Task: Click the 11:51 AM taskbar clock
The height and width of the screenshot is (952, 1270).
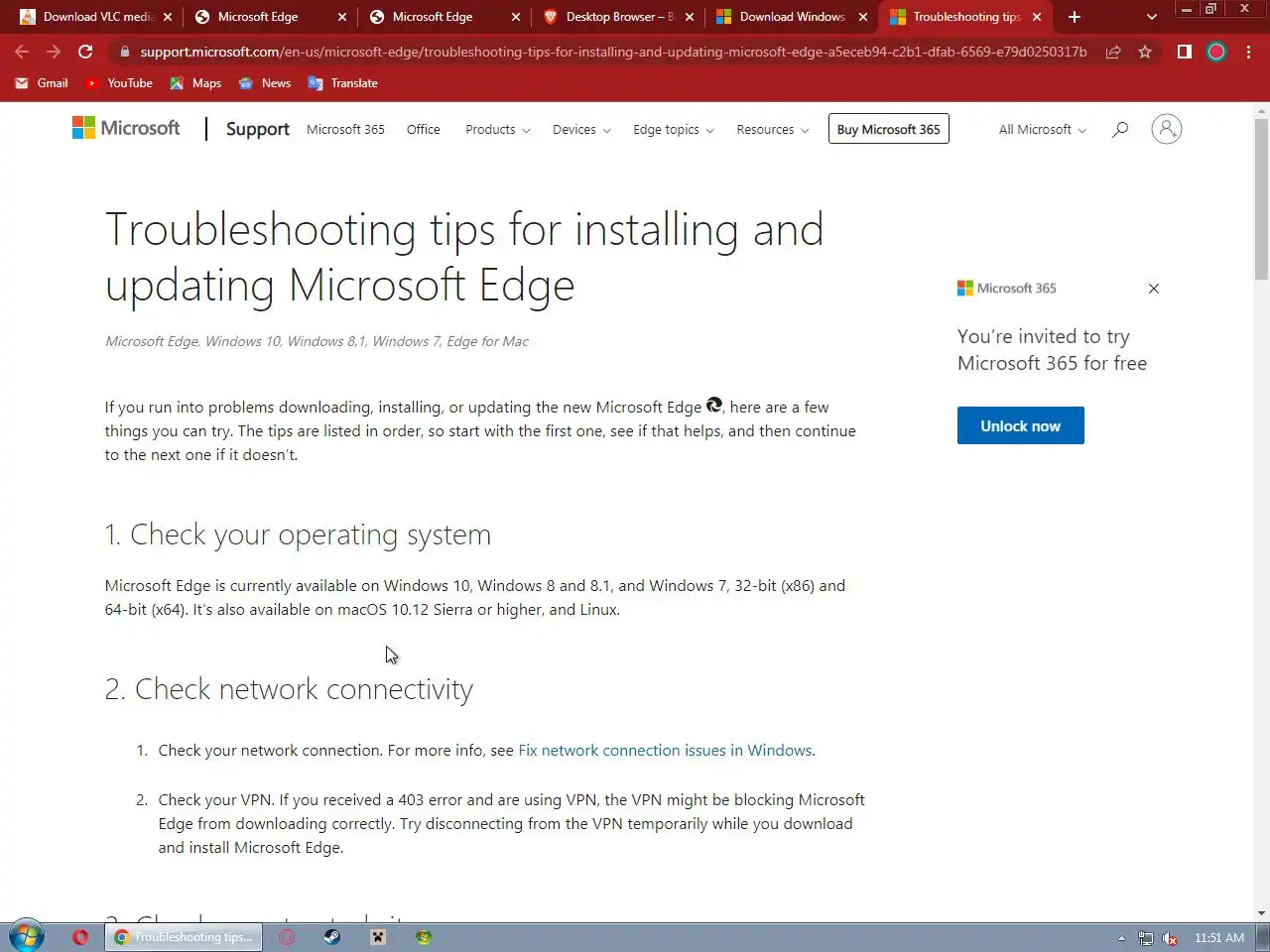Action: (x=1219, y=938)
